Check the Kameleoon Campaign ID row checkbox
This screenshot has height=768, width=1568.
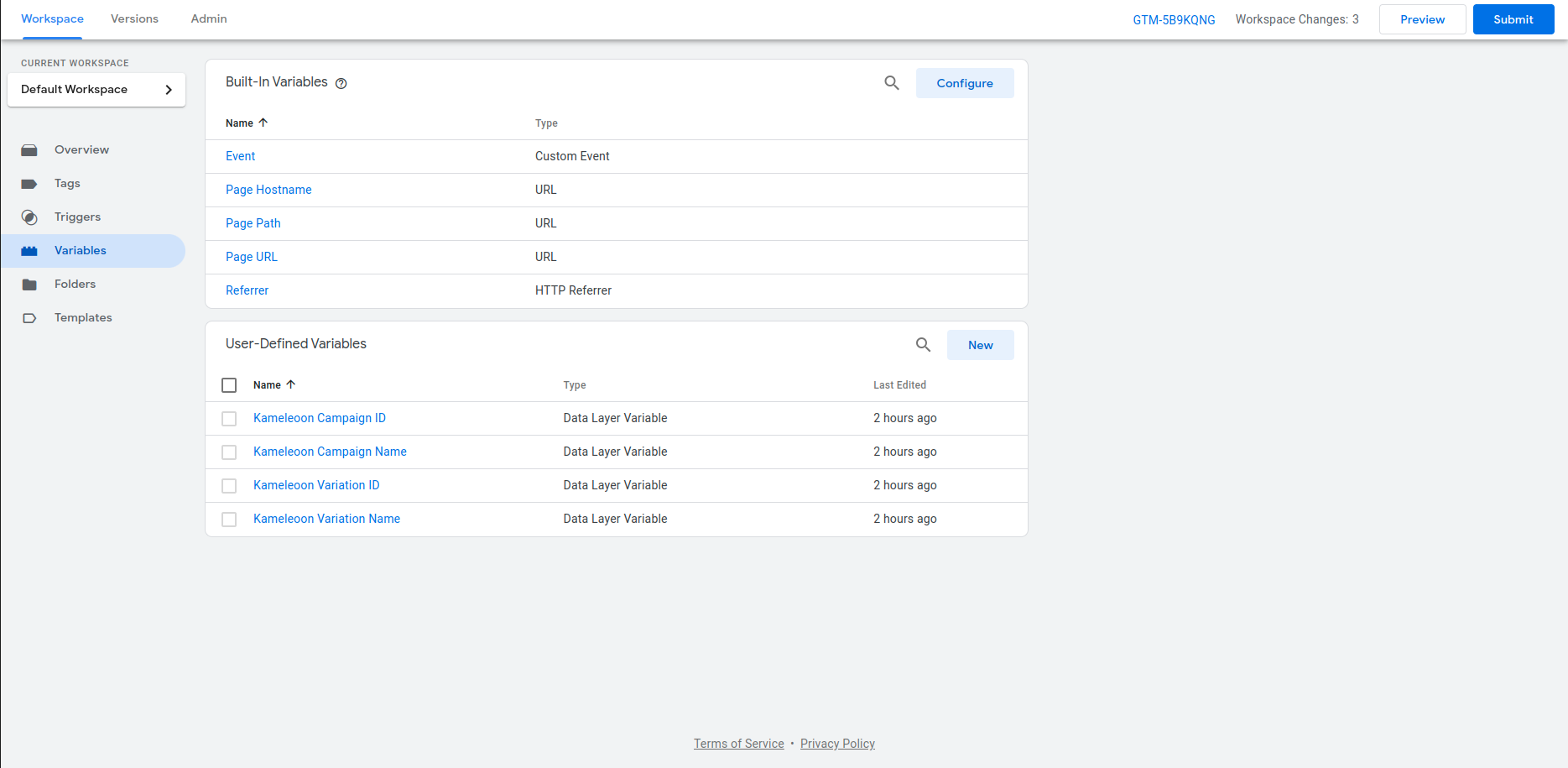pyautogui.click(x=229, y=419)
